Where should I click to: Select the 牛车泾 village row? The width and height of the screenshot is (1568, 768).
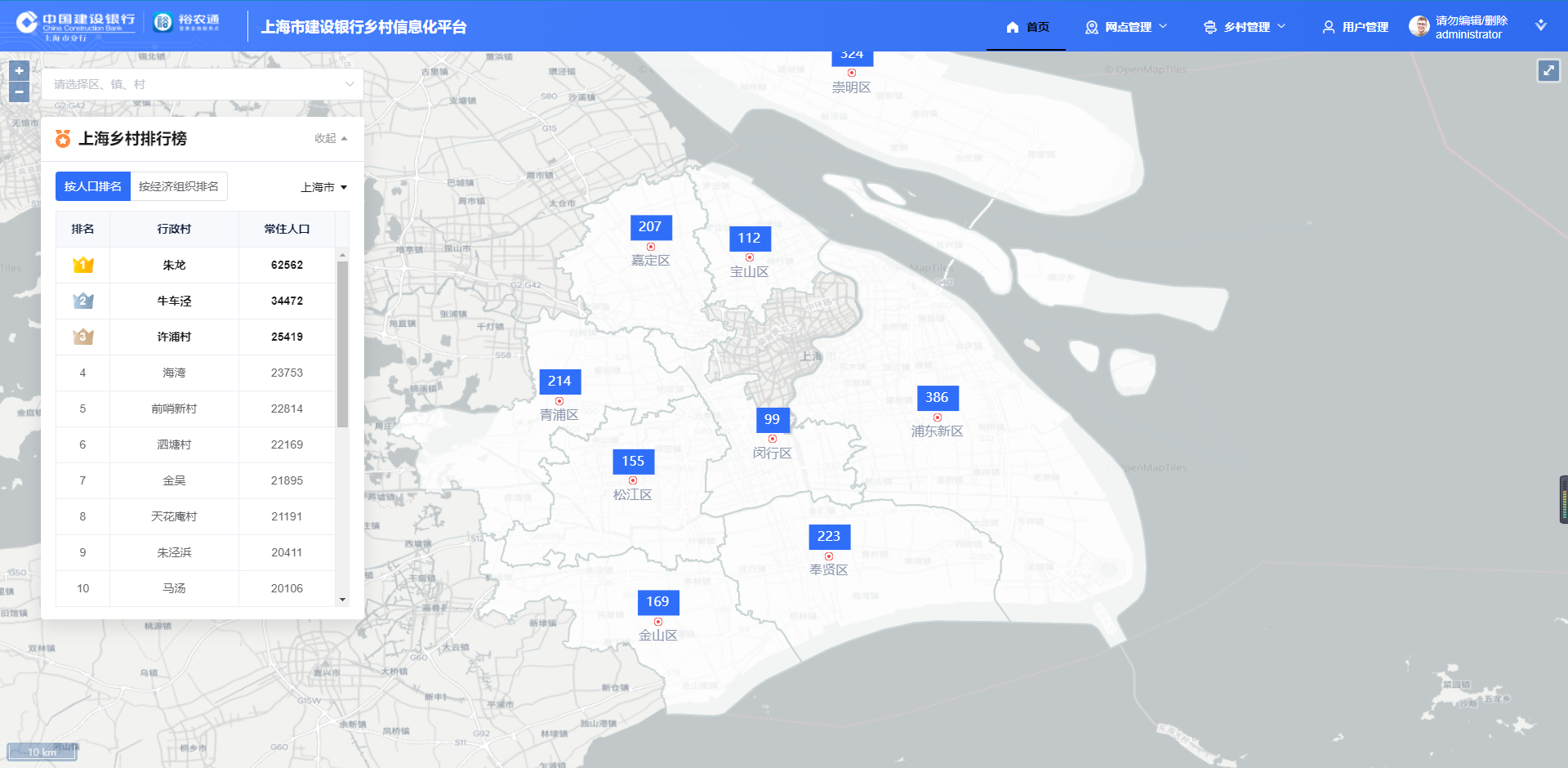tap(174, 301)
